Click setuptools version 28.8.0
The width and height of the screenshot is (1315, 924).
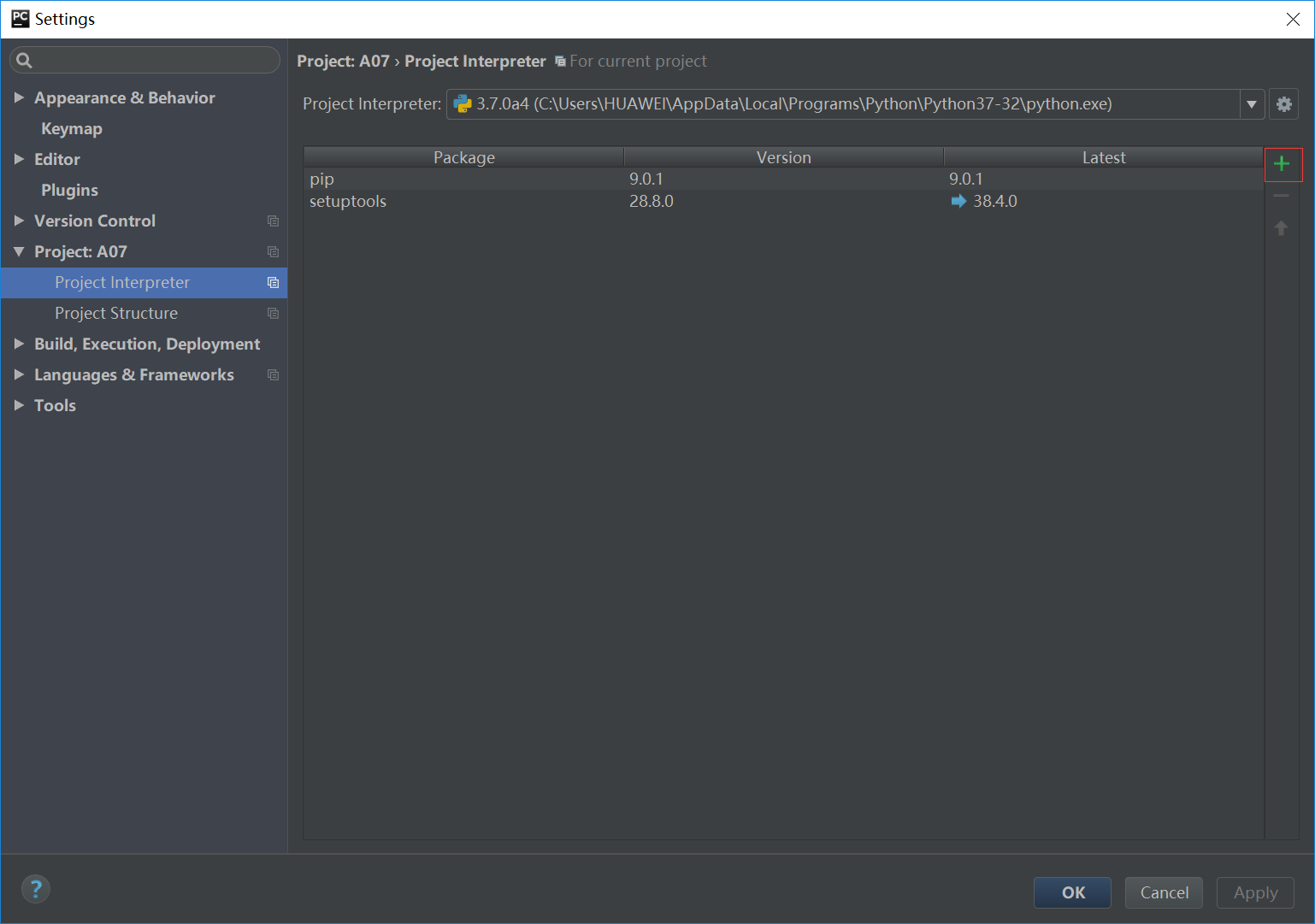652,201
